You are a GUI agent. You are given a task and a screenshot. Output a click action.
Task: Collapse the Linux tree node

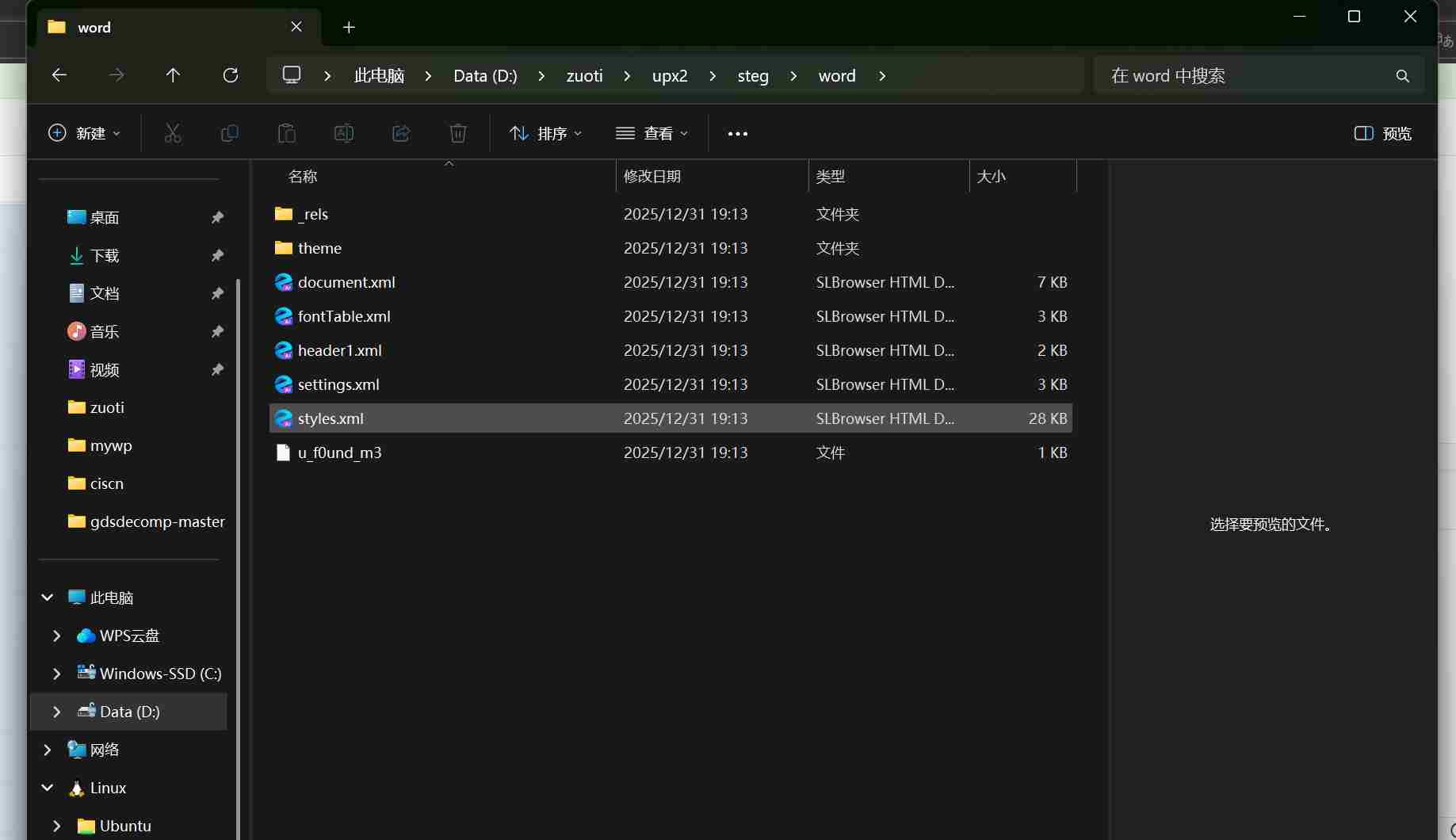pos(48,788)
